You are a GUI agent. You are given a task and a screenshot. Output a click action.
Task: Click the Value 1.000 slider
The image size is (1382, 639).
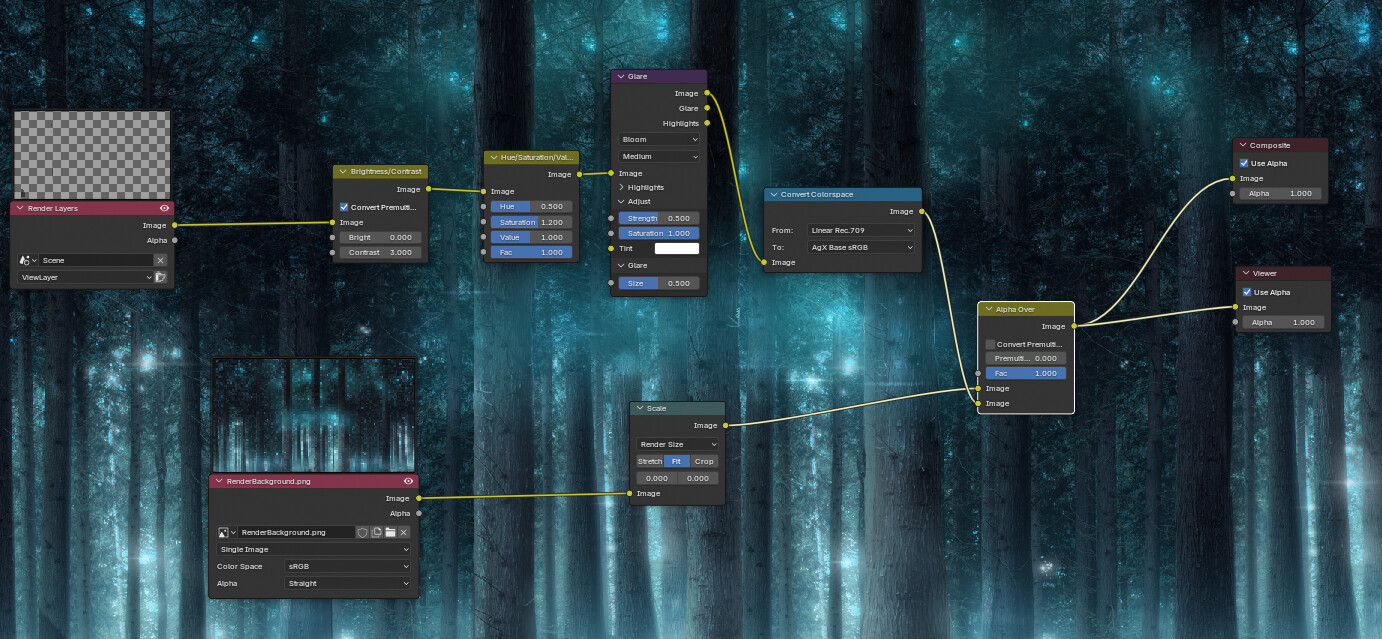pos(531,237)
